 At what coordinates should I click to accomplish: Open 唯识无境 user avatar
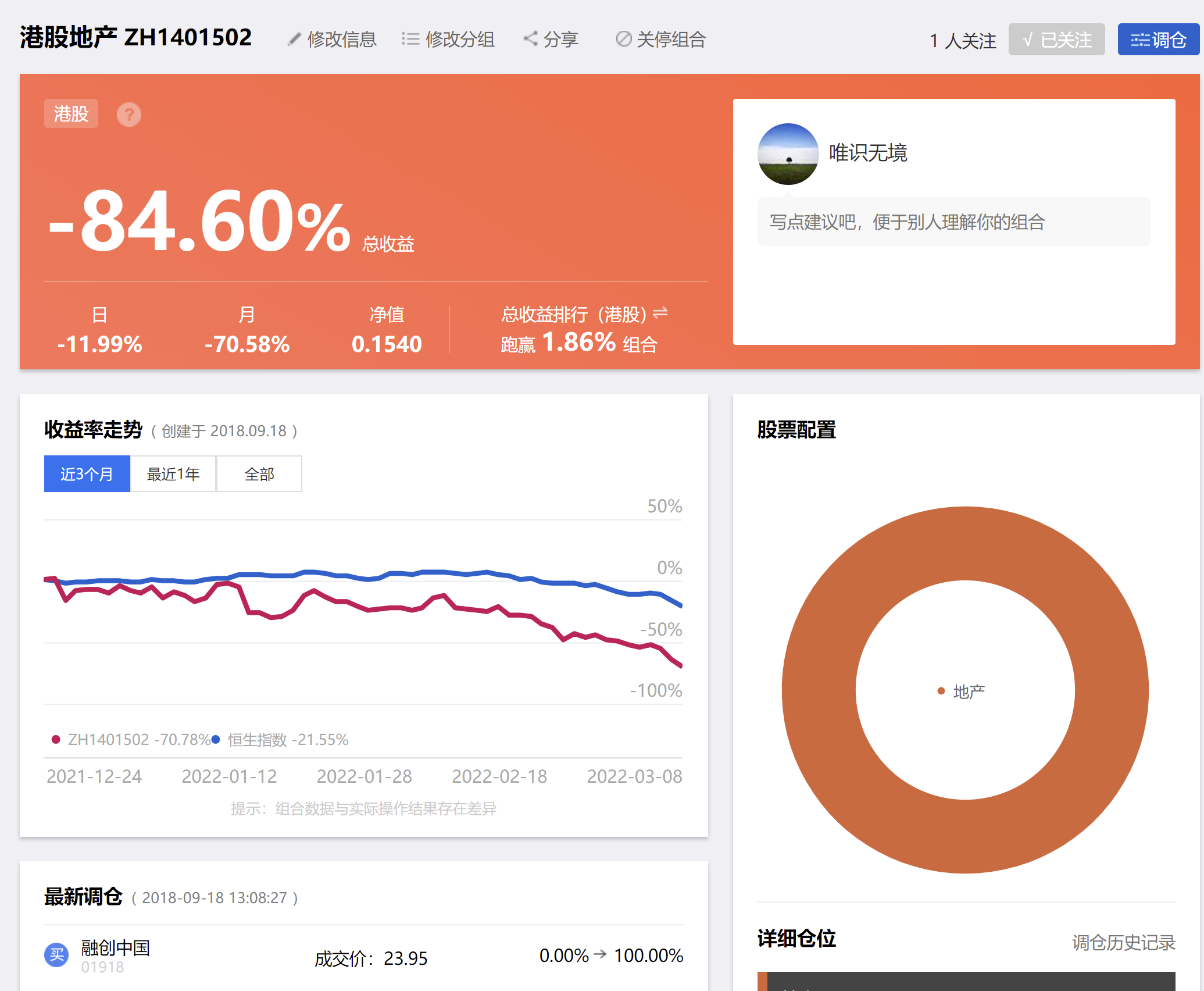pyautogui.click(x=788, y=154)
